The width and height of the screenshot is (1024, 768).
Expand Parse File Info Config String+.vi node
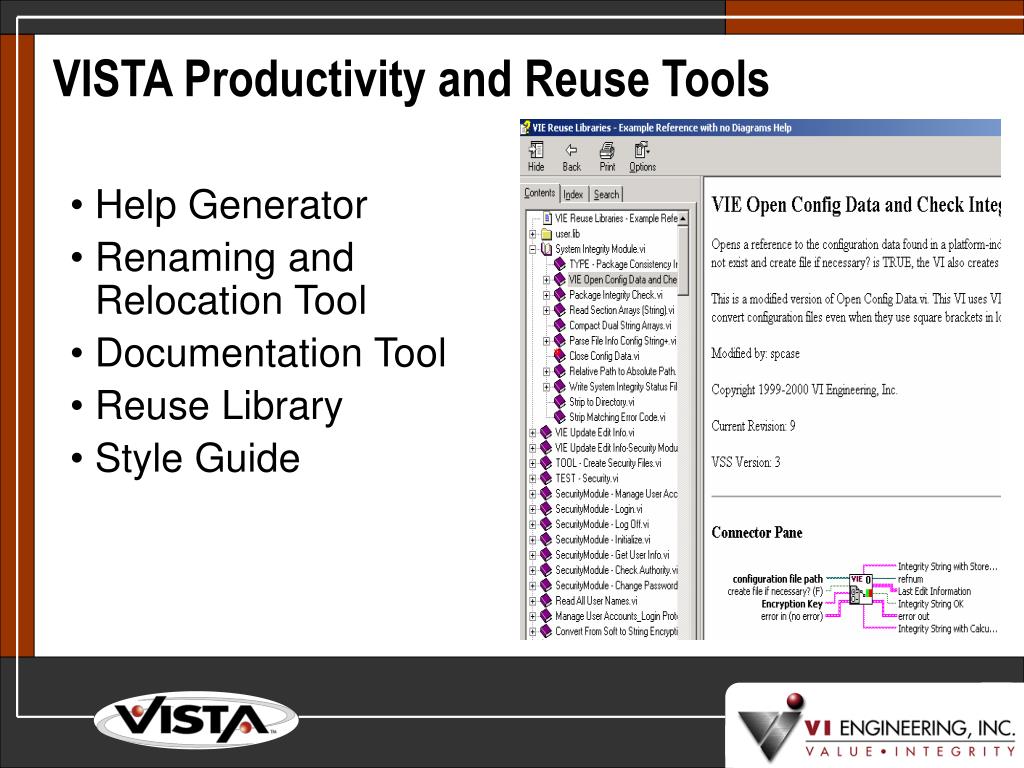547,341
